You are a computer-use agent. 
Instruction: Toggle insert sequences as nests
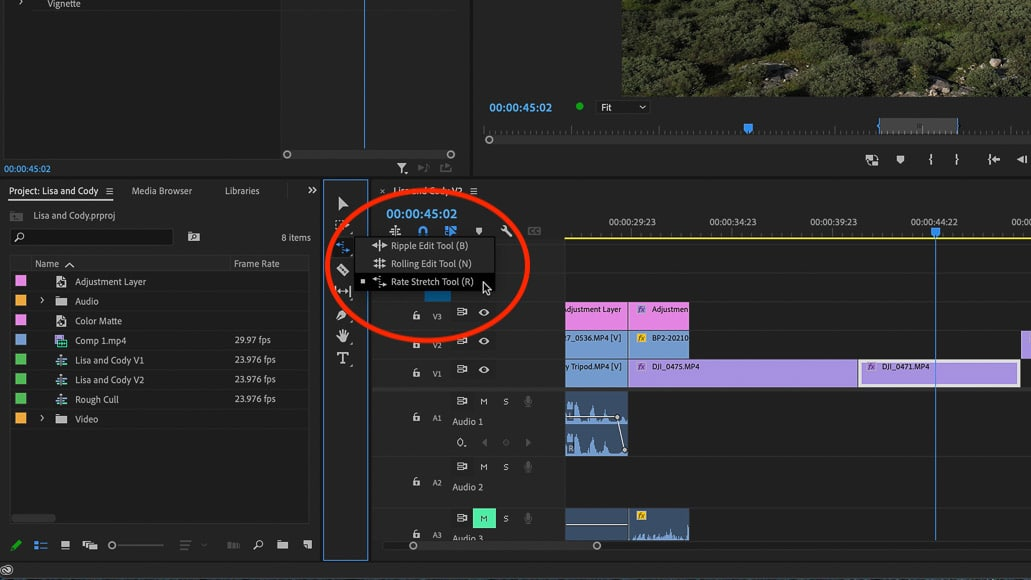(395, 231)
